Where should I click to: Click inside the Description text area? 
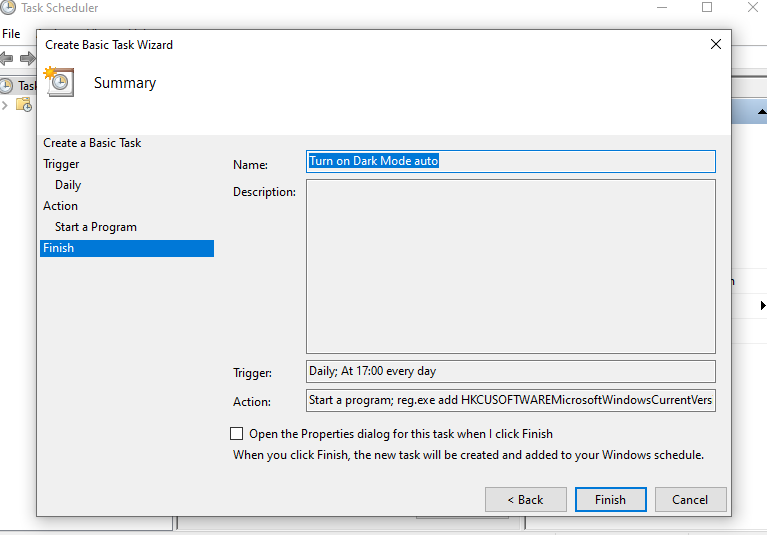coord(511,267)
